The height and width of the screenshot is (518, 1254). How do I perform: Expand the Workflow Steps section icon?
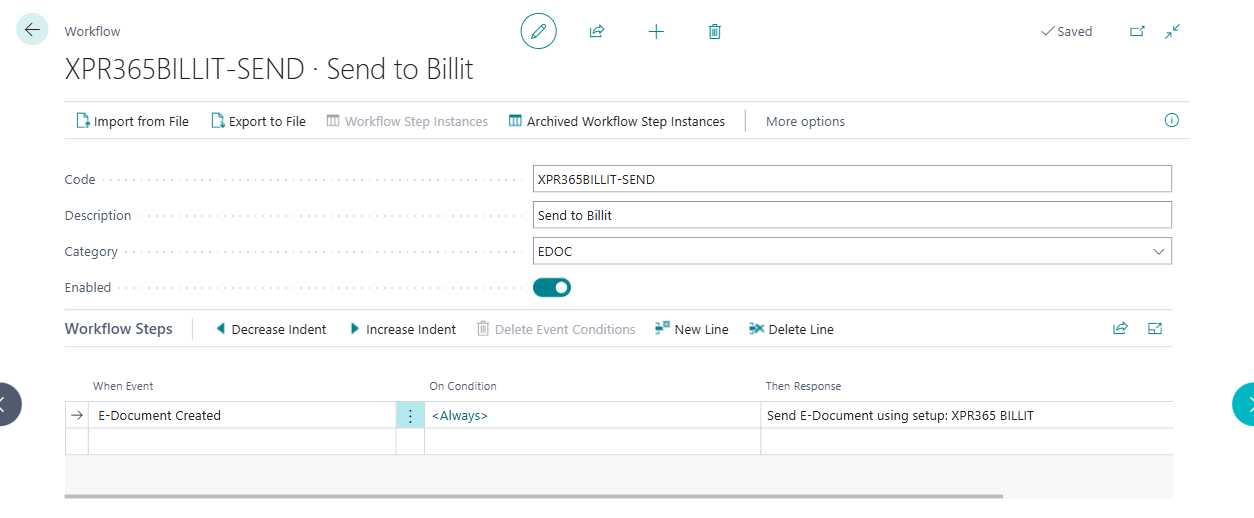(x=1155, y=329)
